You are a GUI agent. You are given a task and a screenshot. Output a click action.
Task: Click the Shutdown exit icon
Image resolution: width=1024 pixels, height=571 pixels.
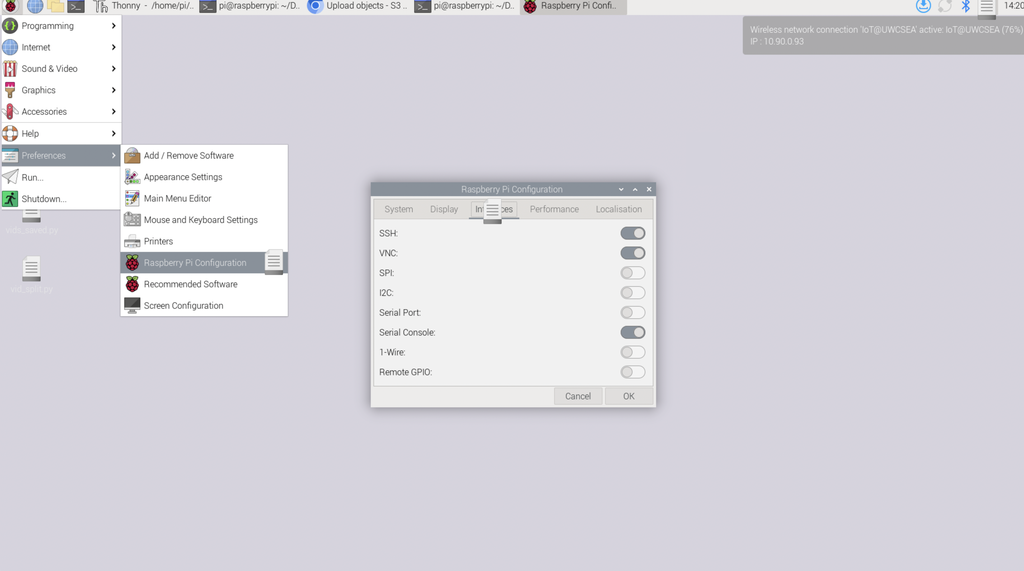pos(10,199)
